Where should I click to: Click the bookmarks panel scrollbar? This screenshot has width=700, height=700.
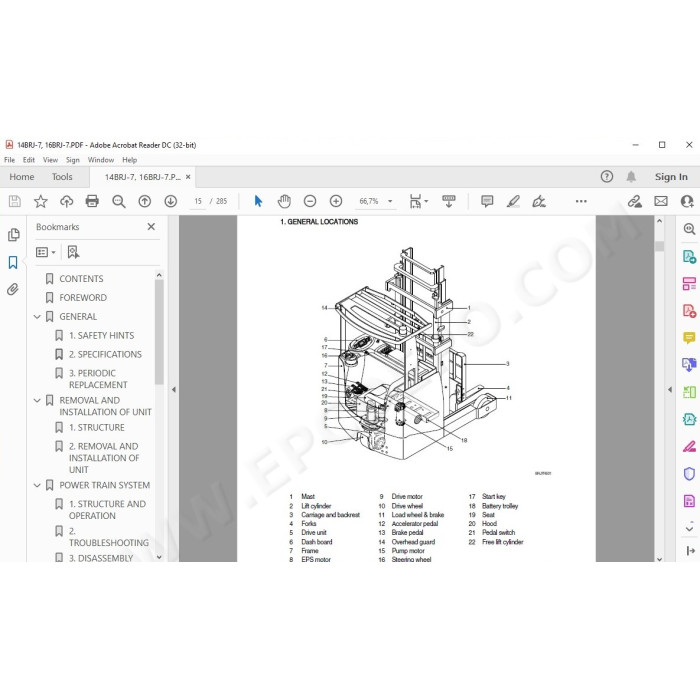point(159,332)
